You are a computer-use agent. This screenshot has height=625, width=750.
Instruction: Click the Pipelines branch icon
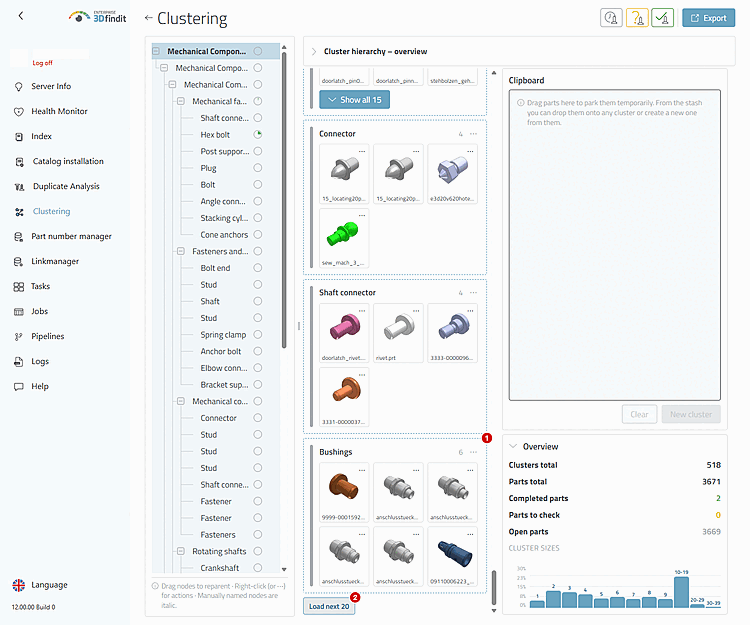19,337
